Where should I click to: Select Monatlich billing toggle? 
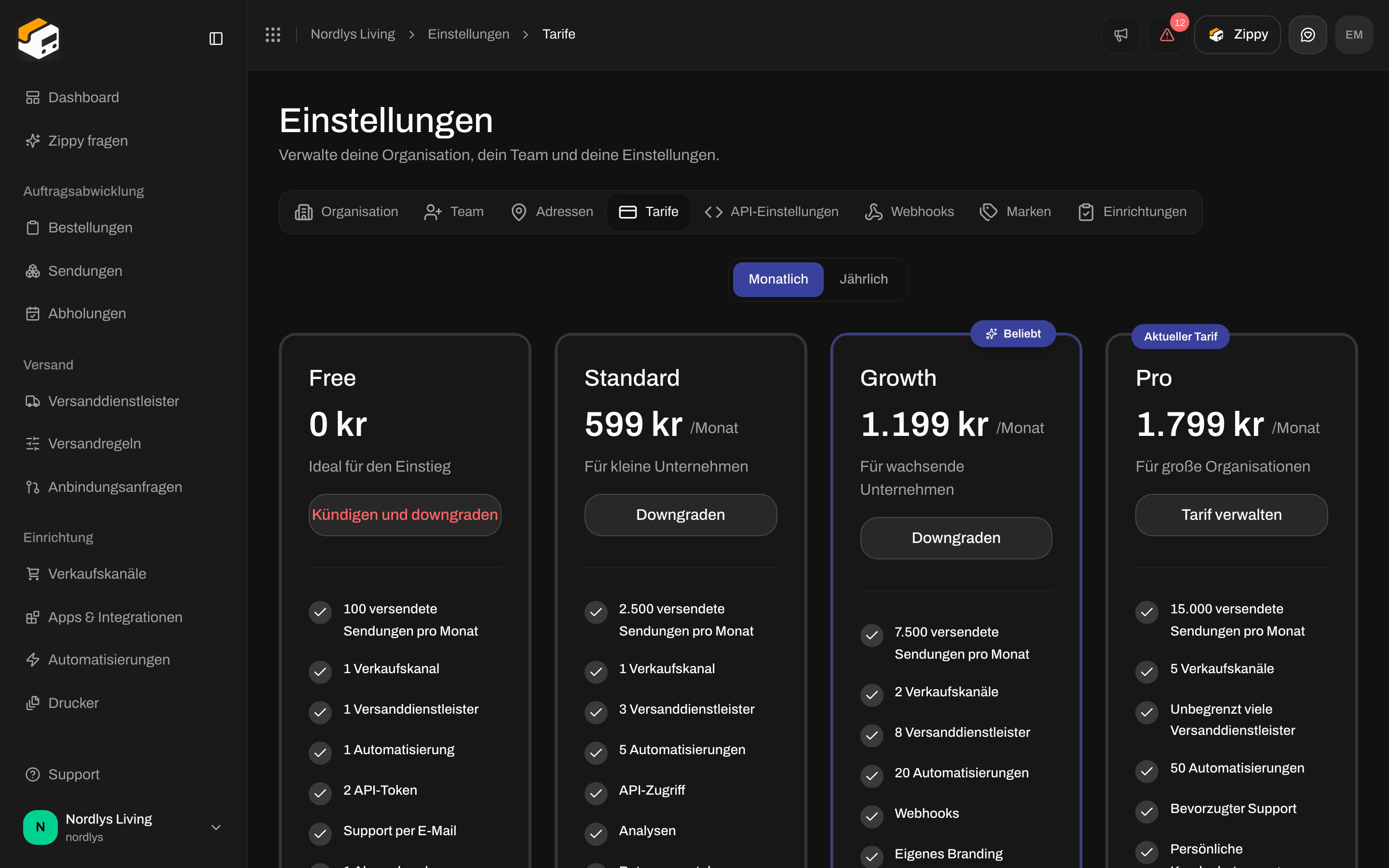(778, 280)
